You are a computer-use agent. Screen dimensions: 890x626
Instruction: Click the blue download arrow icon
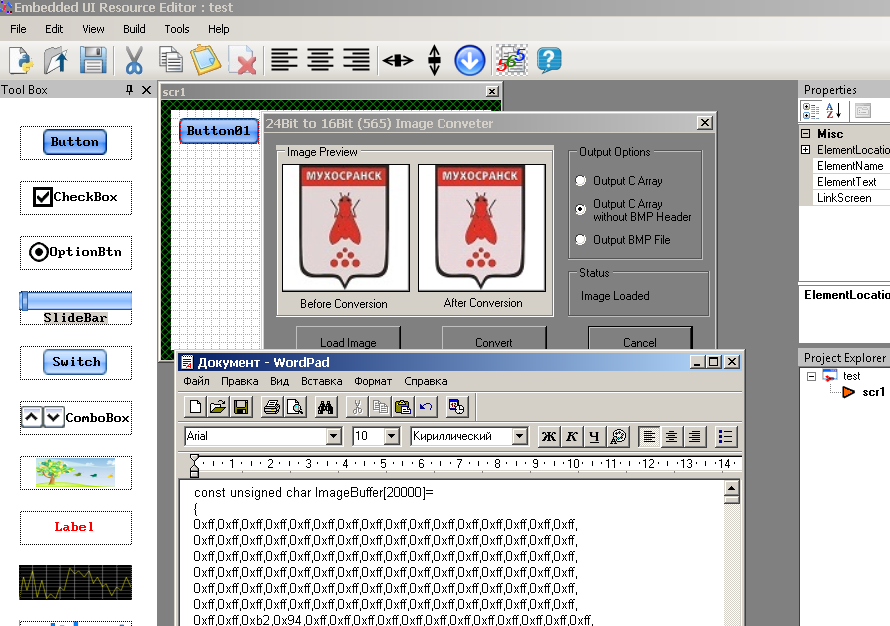(469, 60)
